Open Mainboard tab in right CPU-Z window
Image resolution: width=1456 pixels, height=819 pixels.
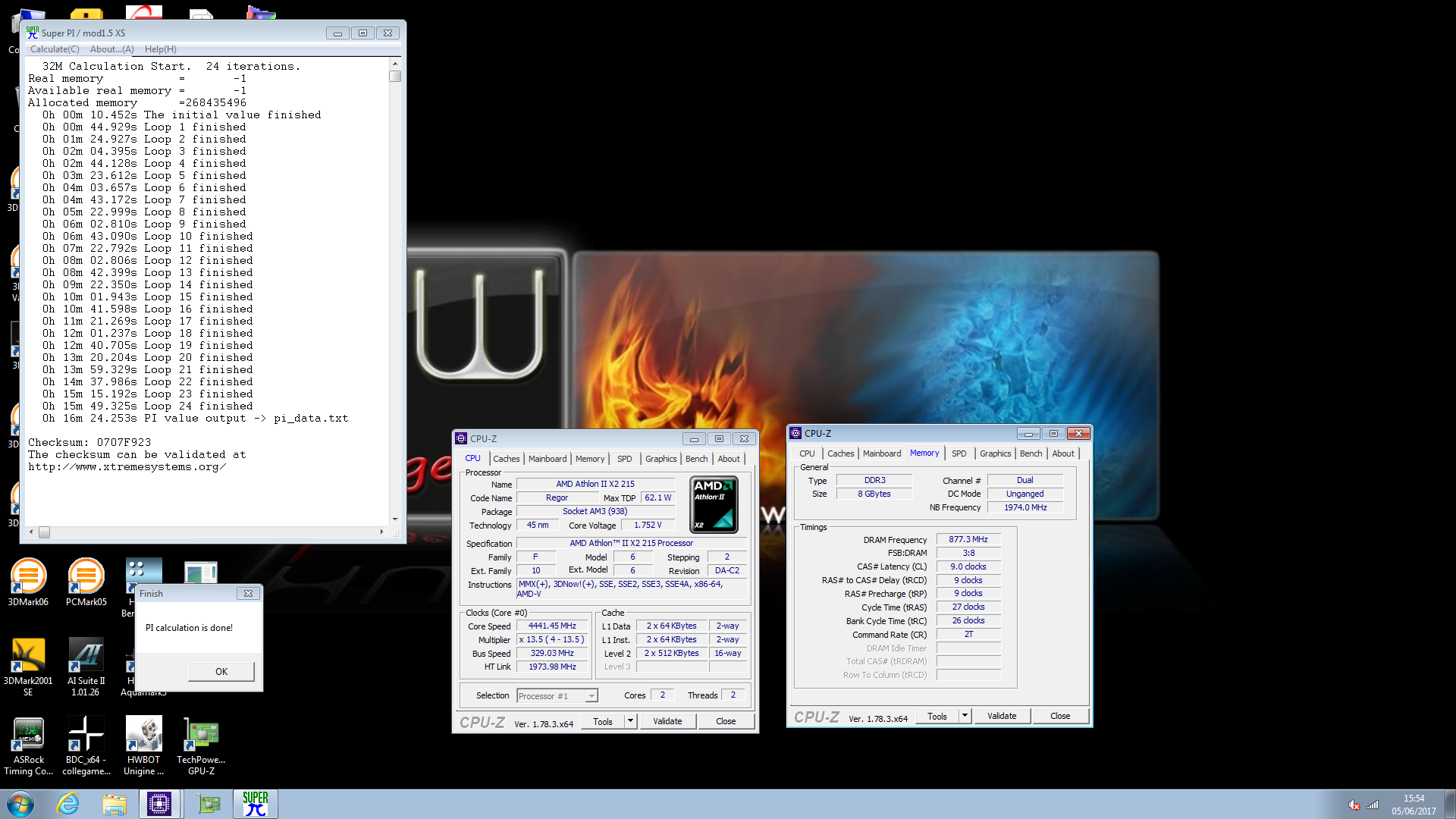882,453
